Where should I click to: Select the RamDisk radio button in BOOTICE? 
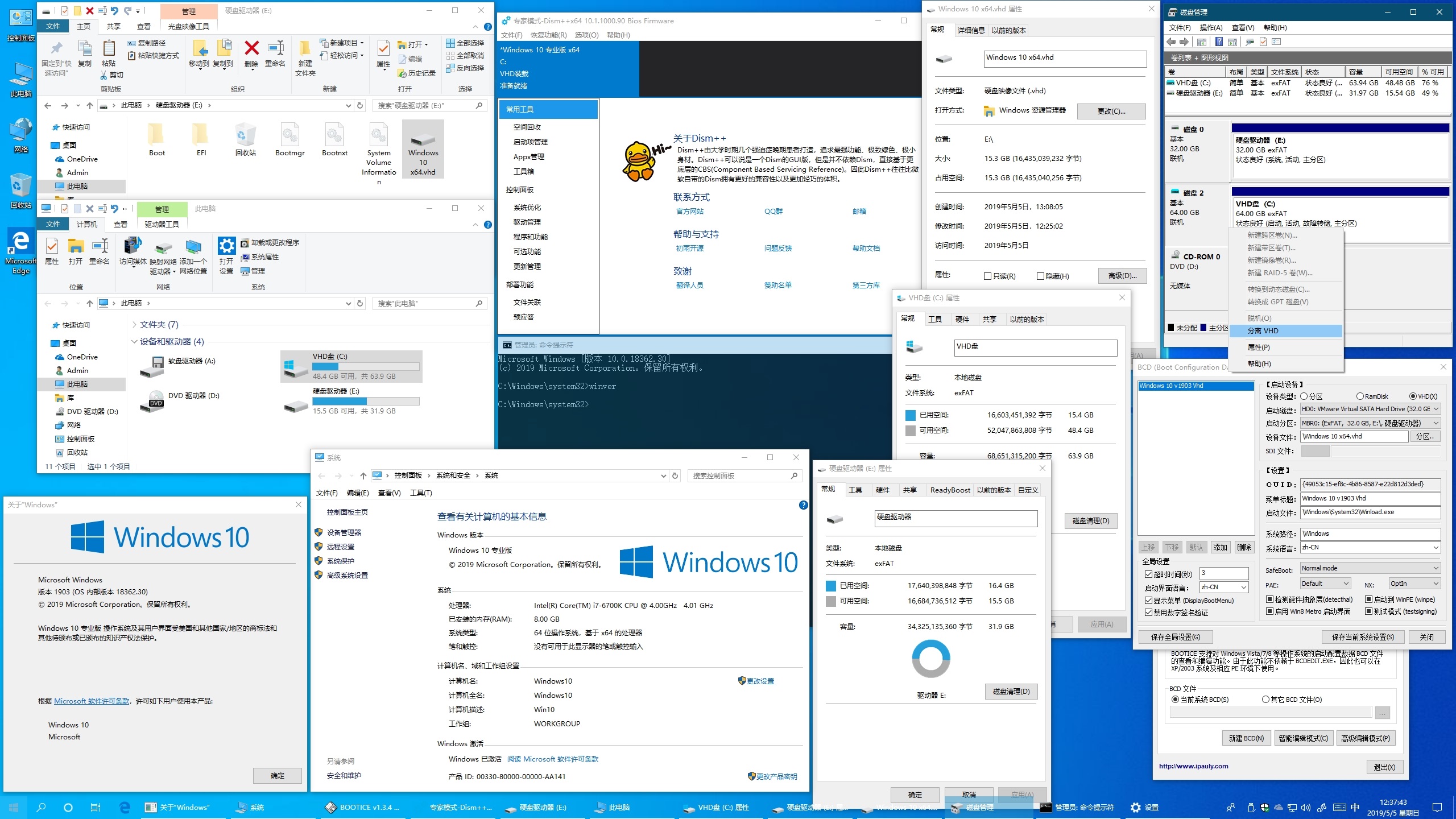pos(1360,396)
